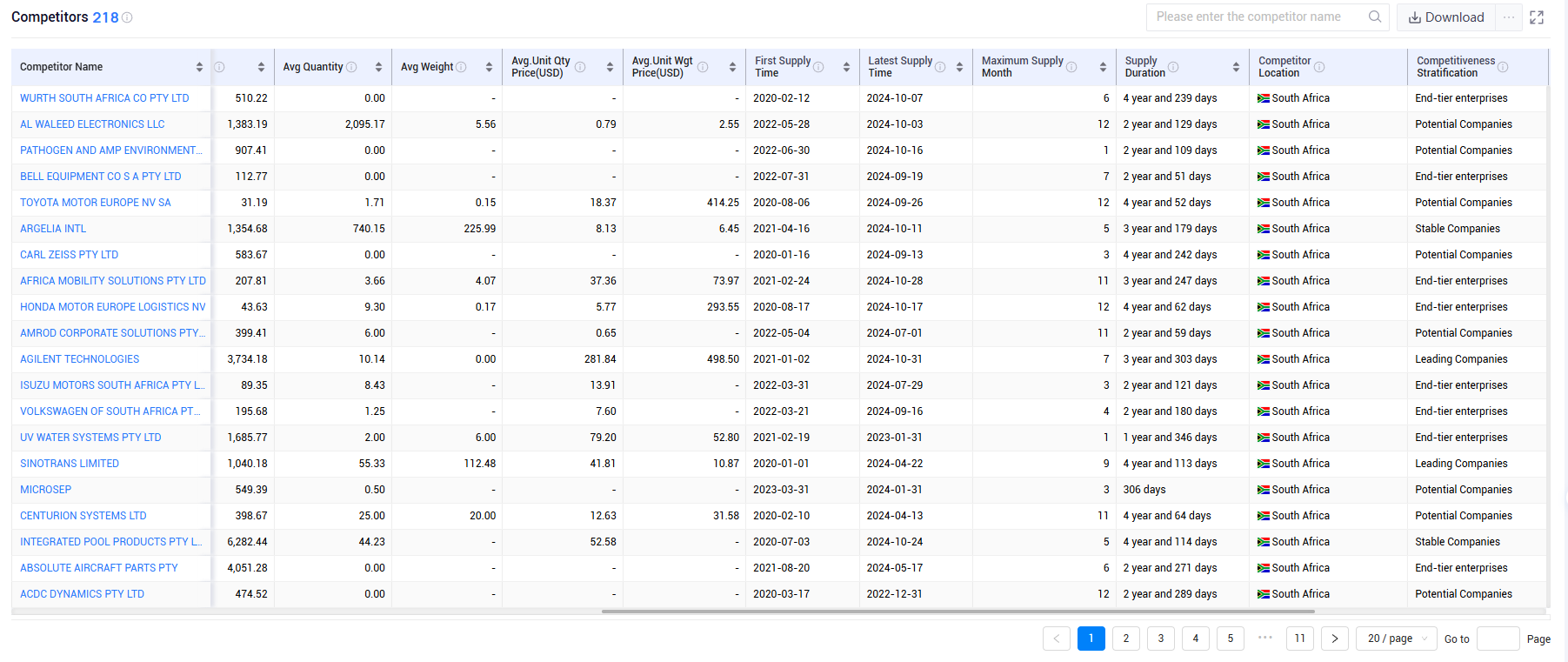Image resolution: width=1568 pixels, height=662 pixels.
Task: Click Avg Weight info icon
Action: [461, 67]
